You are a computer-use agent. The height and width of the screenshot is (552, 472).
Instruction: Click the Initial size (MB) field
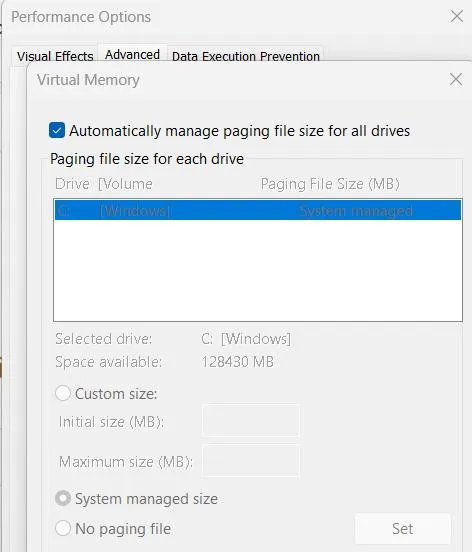pos(251,421)
